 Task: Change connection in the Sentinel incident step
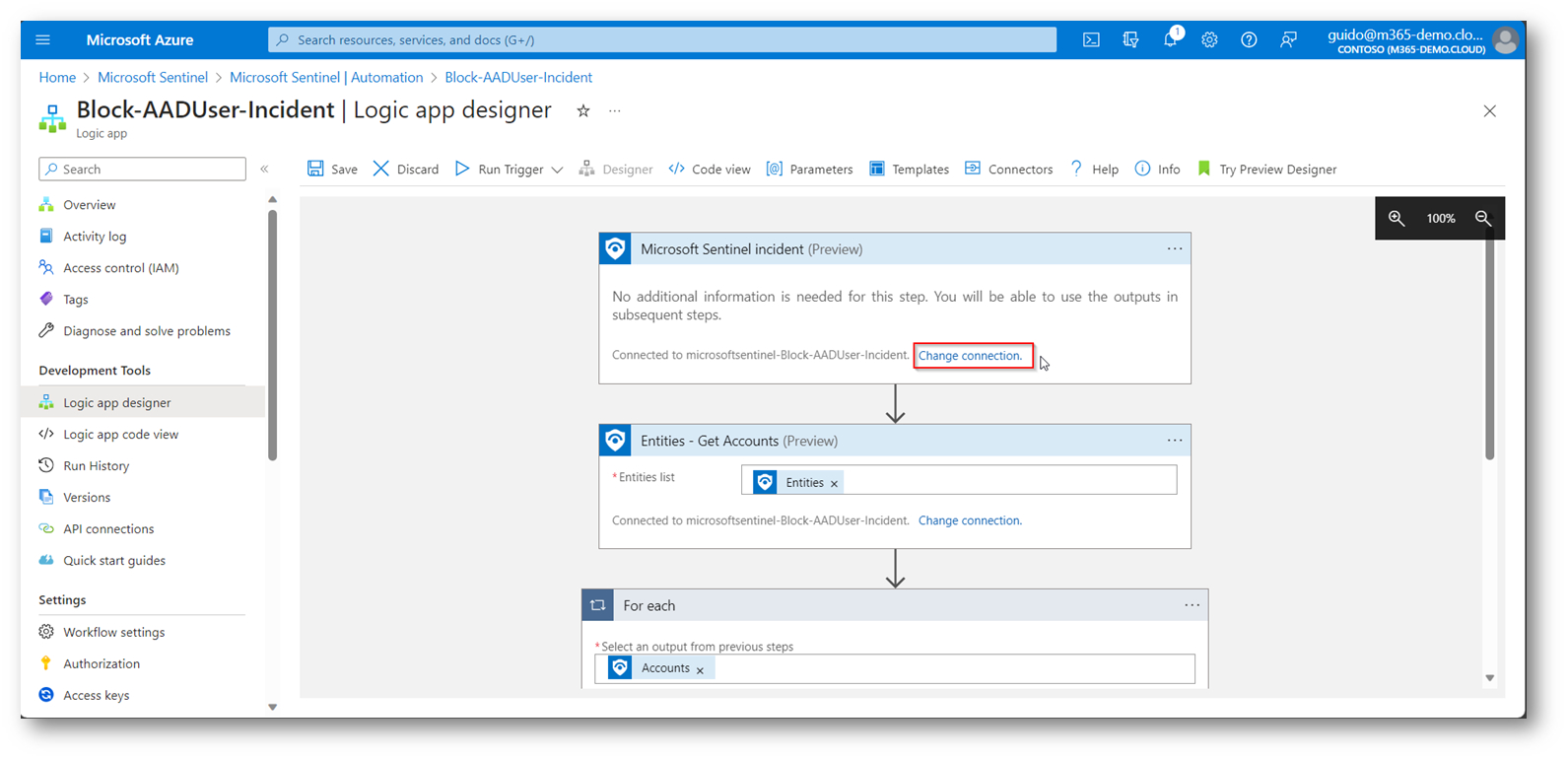[x=971, y=356]
